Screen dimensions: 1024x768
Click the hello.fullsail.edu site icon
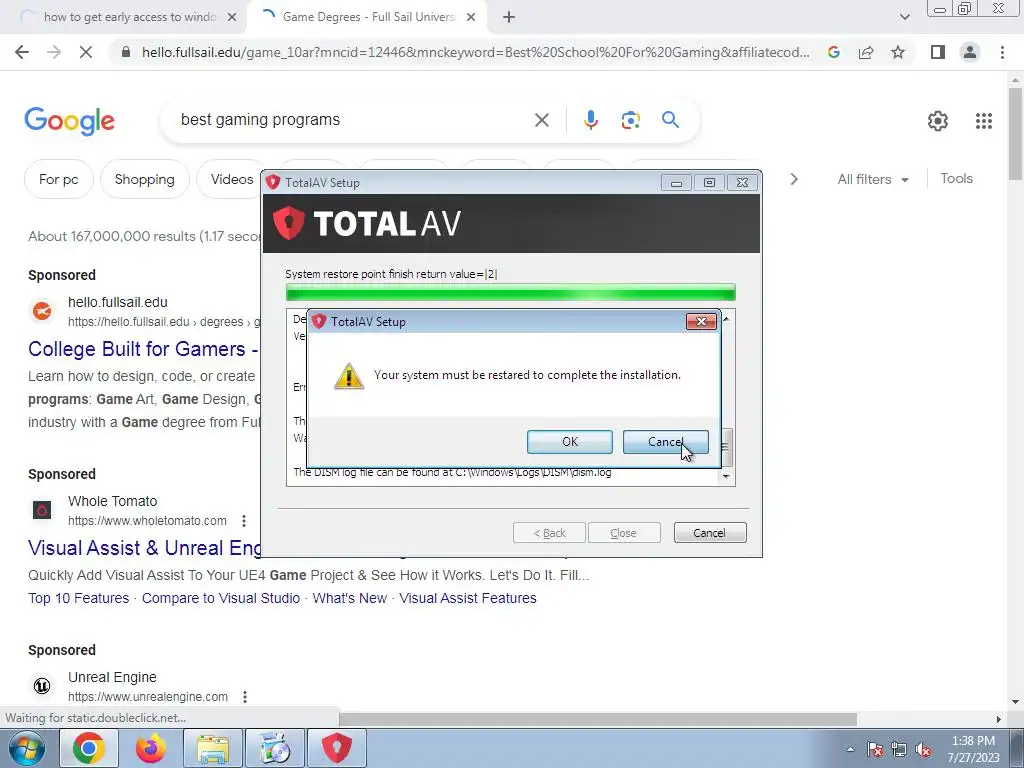42,311
